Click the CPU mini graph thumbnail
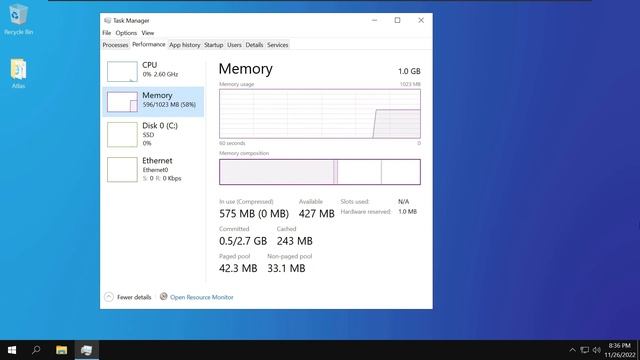Viewport: 640px width, 360px height. [x=122, y=71]
